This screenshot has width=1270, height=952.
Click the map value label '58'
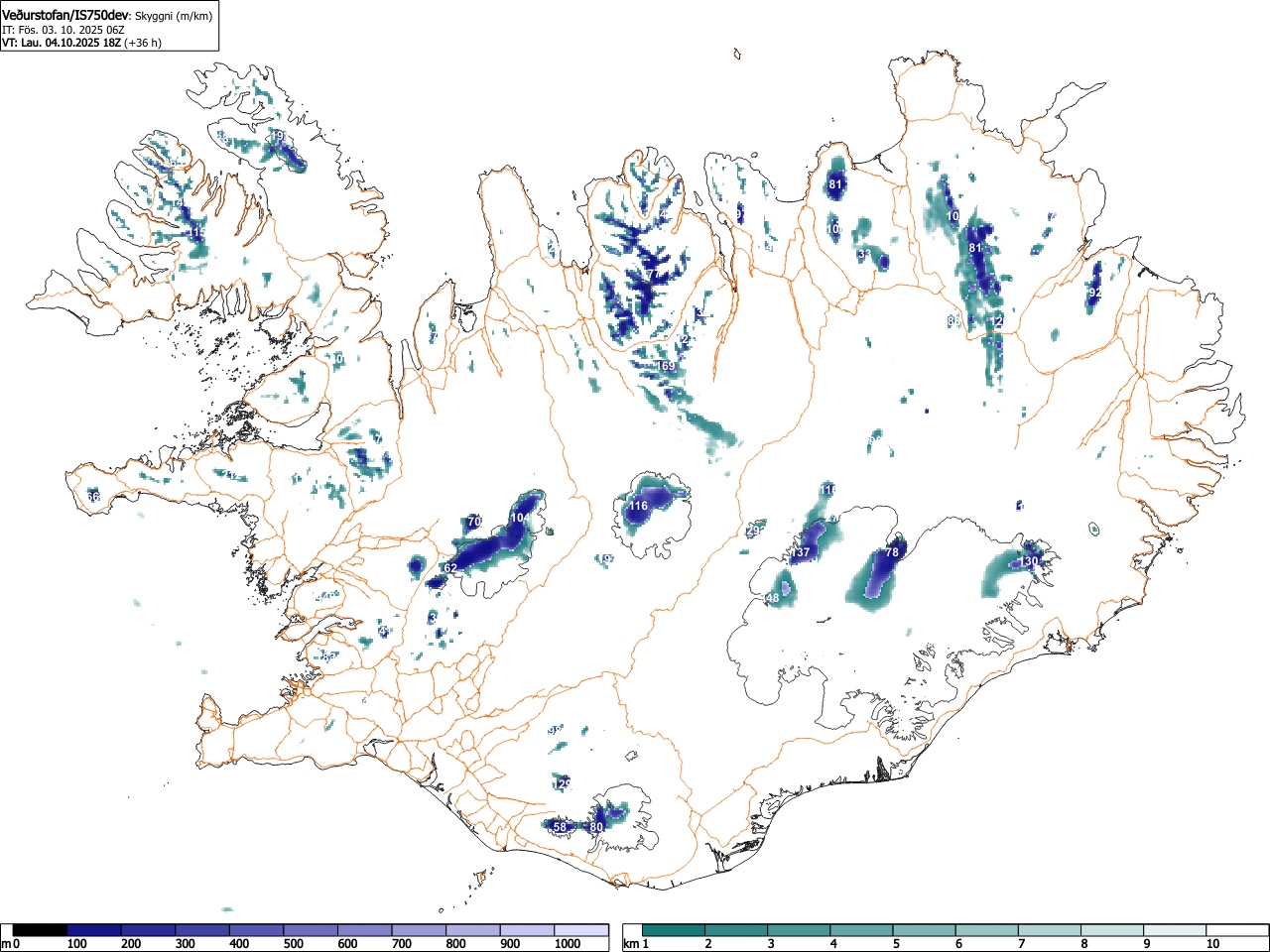click(560, 827)
